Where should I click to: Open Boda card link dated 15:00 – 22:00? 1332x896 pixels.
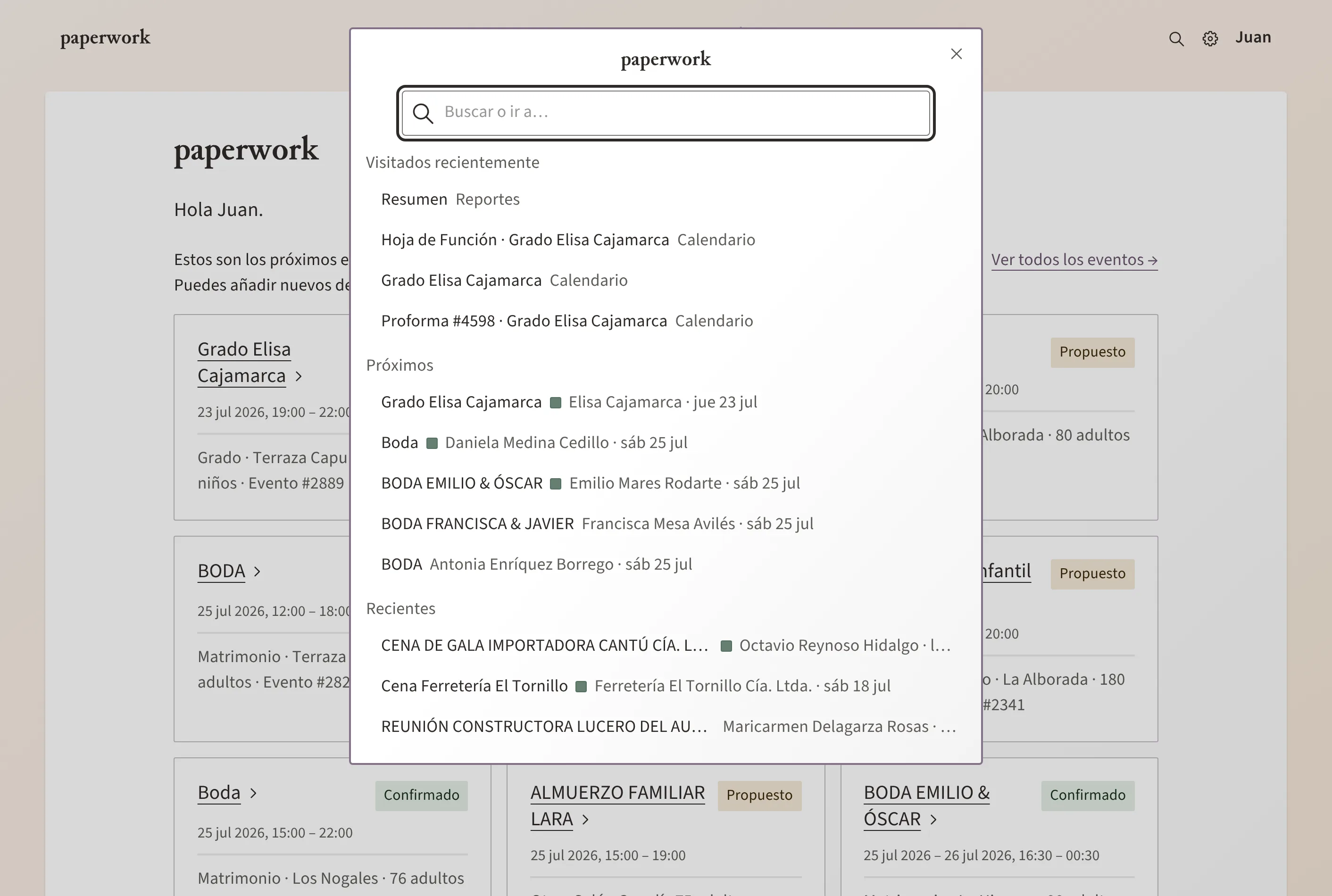click(x=219, y=793)
